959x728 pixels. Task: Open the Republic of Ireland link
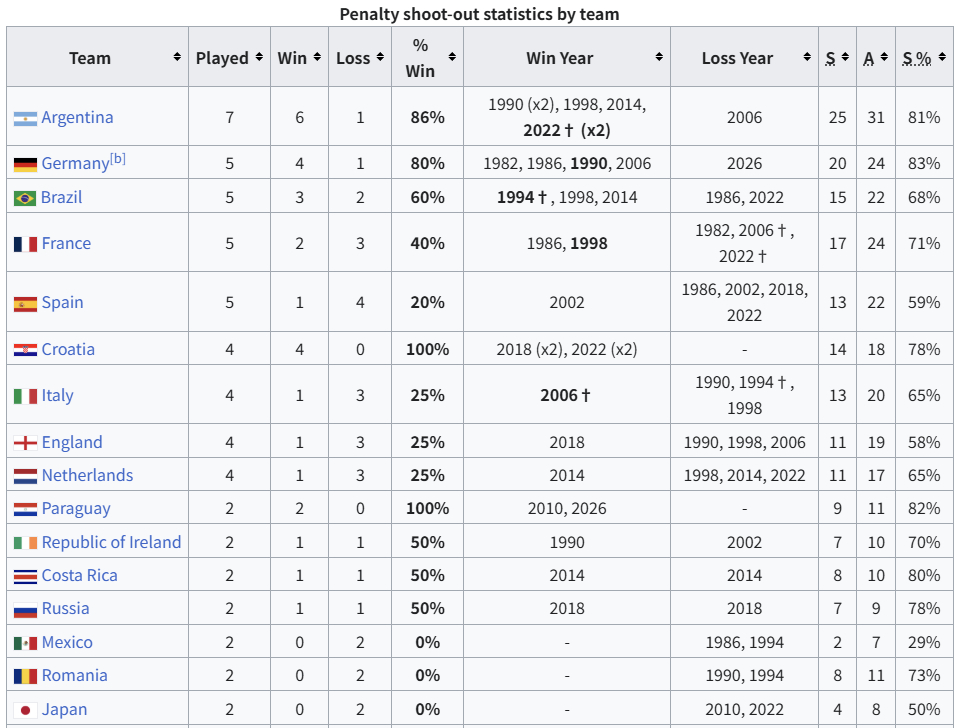click(x=111, y=543)
